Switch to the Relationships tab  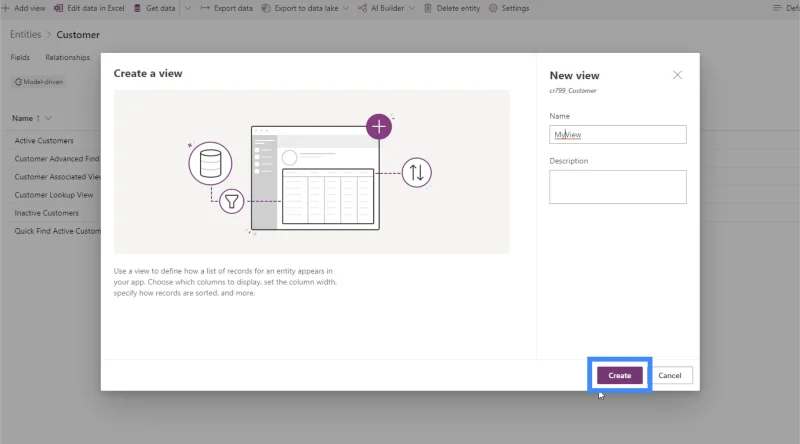(67, 57)
